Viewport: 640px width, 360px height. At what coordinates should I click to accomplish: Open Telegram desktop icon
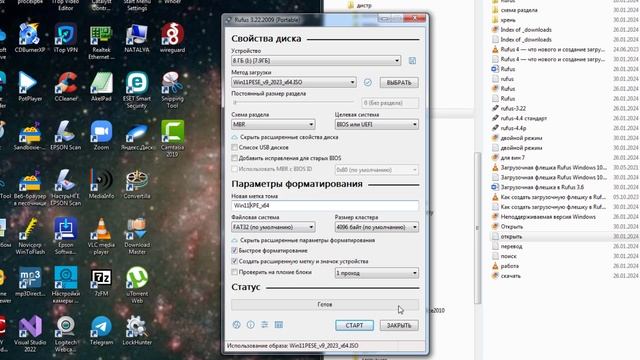(x=101, y=330)
